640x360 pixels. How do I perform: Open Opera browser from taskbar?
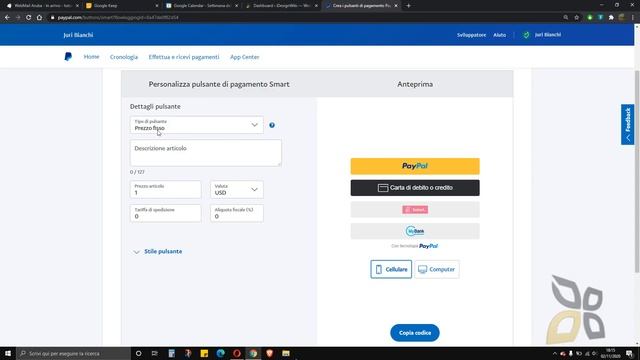click(237, 353)
